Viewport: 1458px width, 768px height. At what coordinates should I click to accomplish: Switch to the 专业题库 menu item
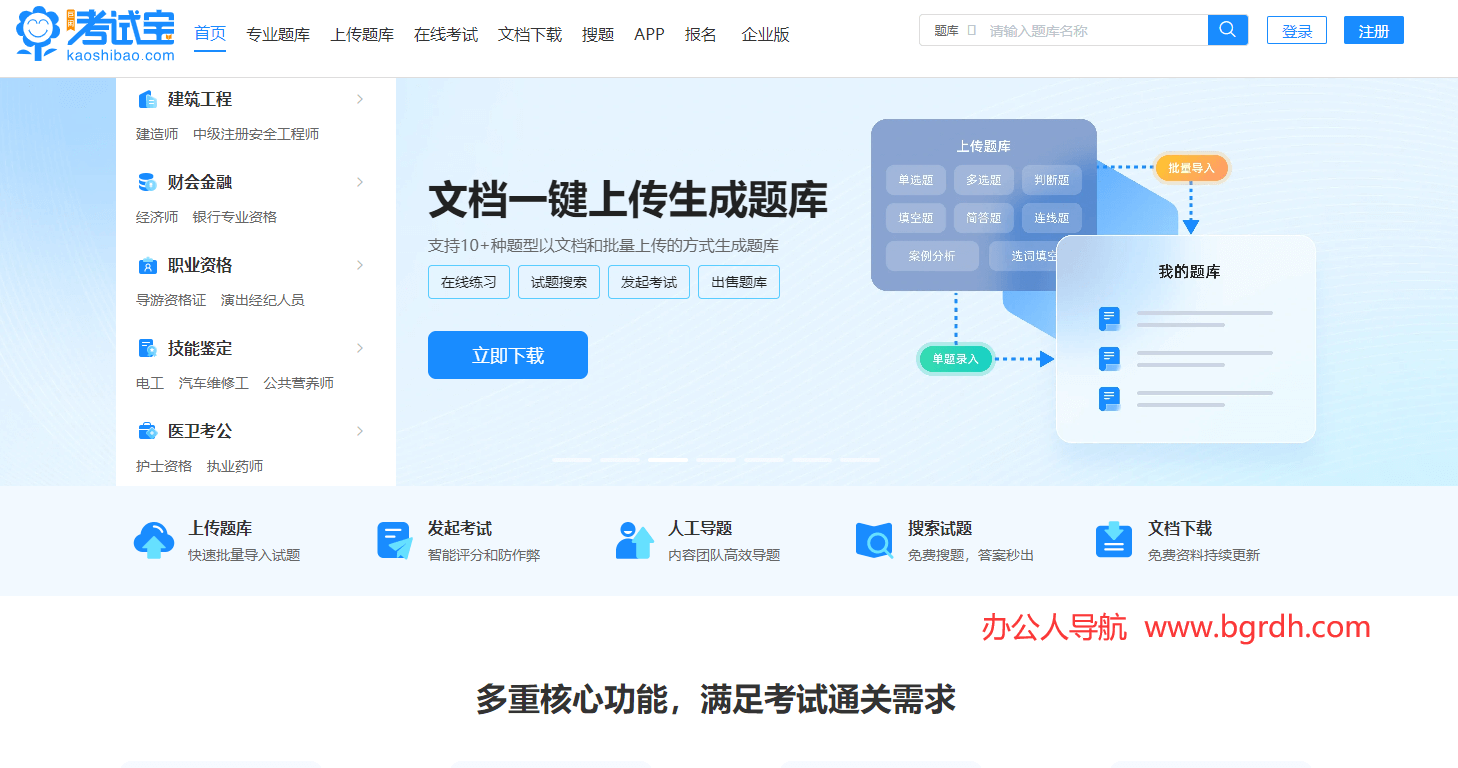(x=278, y=33)
